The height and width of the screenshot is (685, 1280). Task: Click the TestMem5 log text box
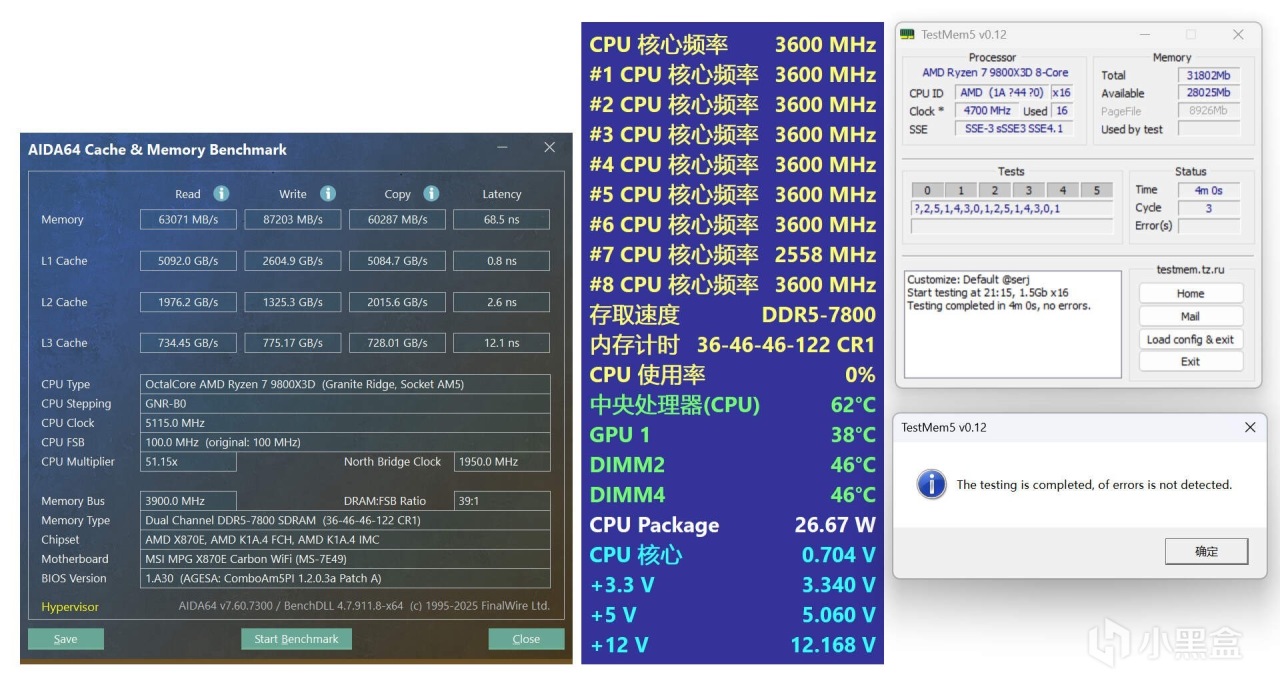pos(1012,324)
